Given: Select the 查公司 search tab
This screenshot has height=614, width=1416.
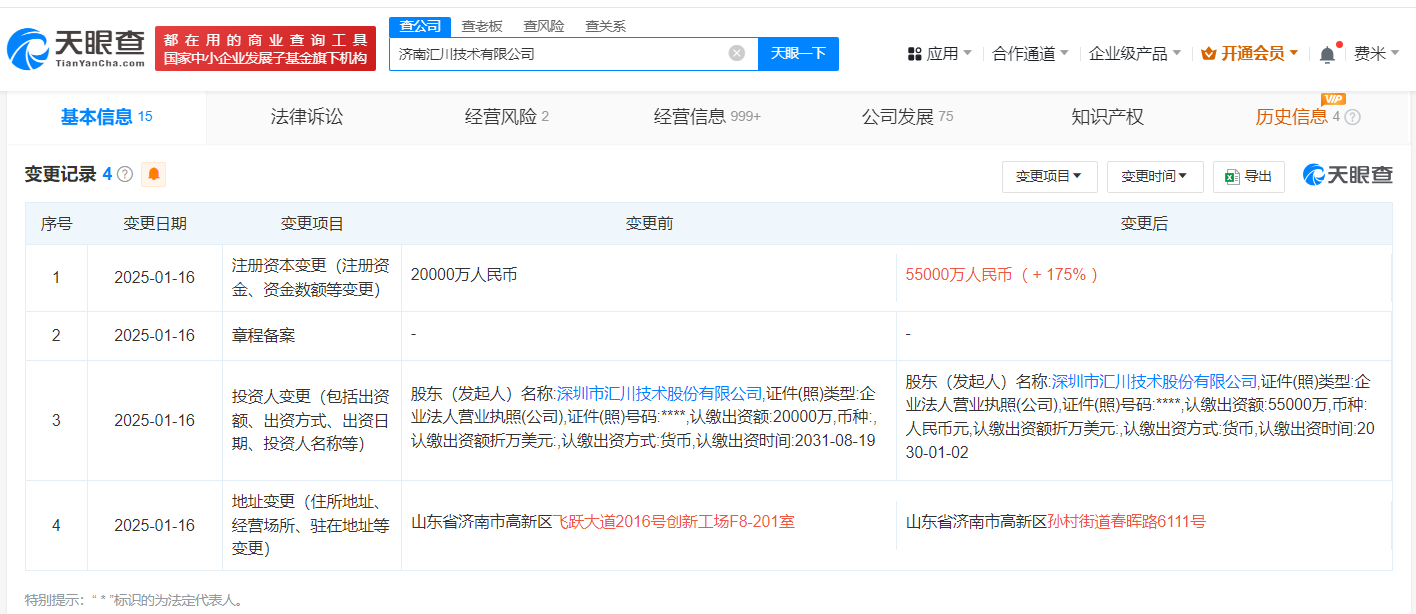Looking at the screenshot, I should tap(420, 26).
